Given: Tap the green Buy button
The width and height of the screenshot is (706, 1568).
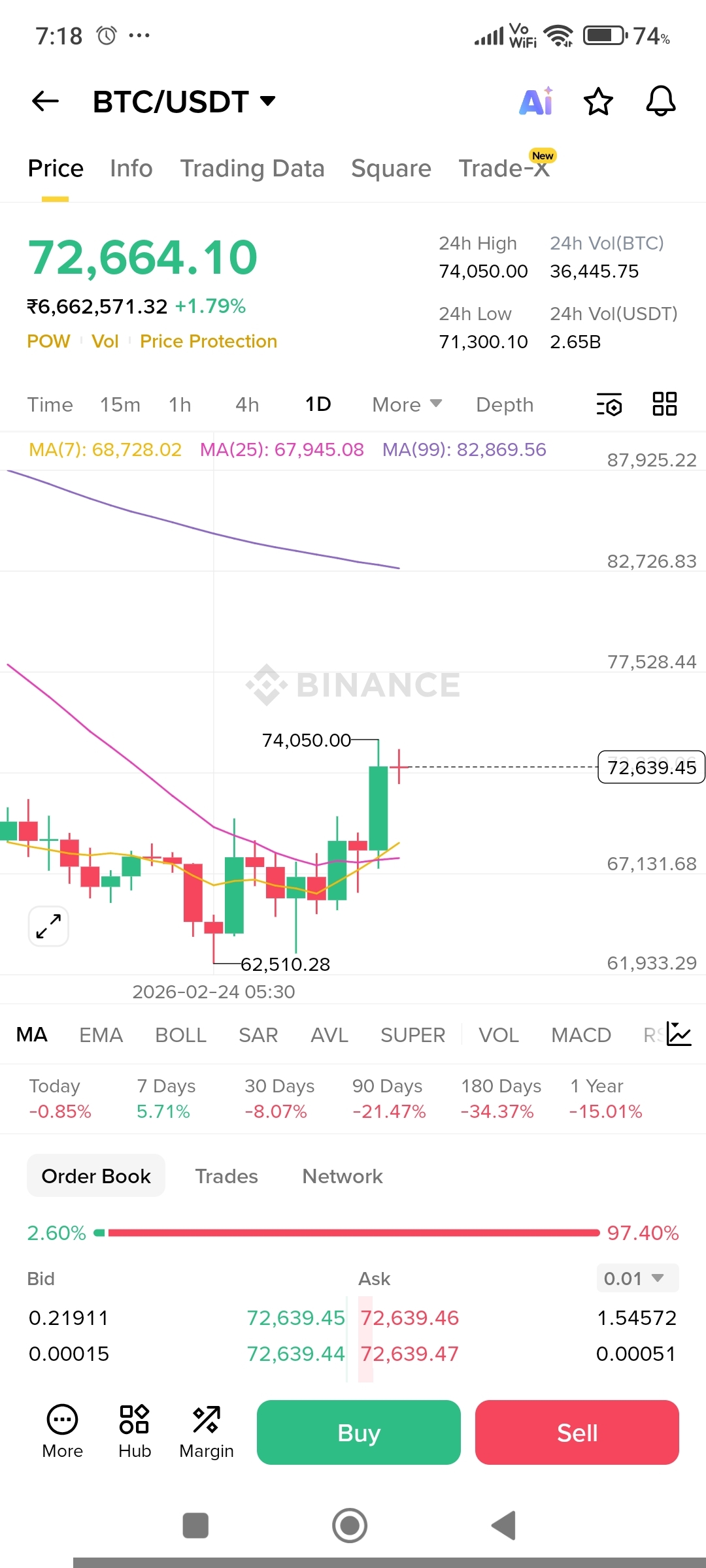Looking at the screenshot, I should click(x=359, y=1432).
